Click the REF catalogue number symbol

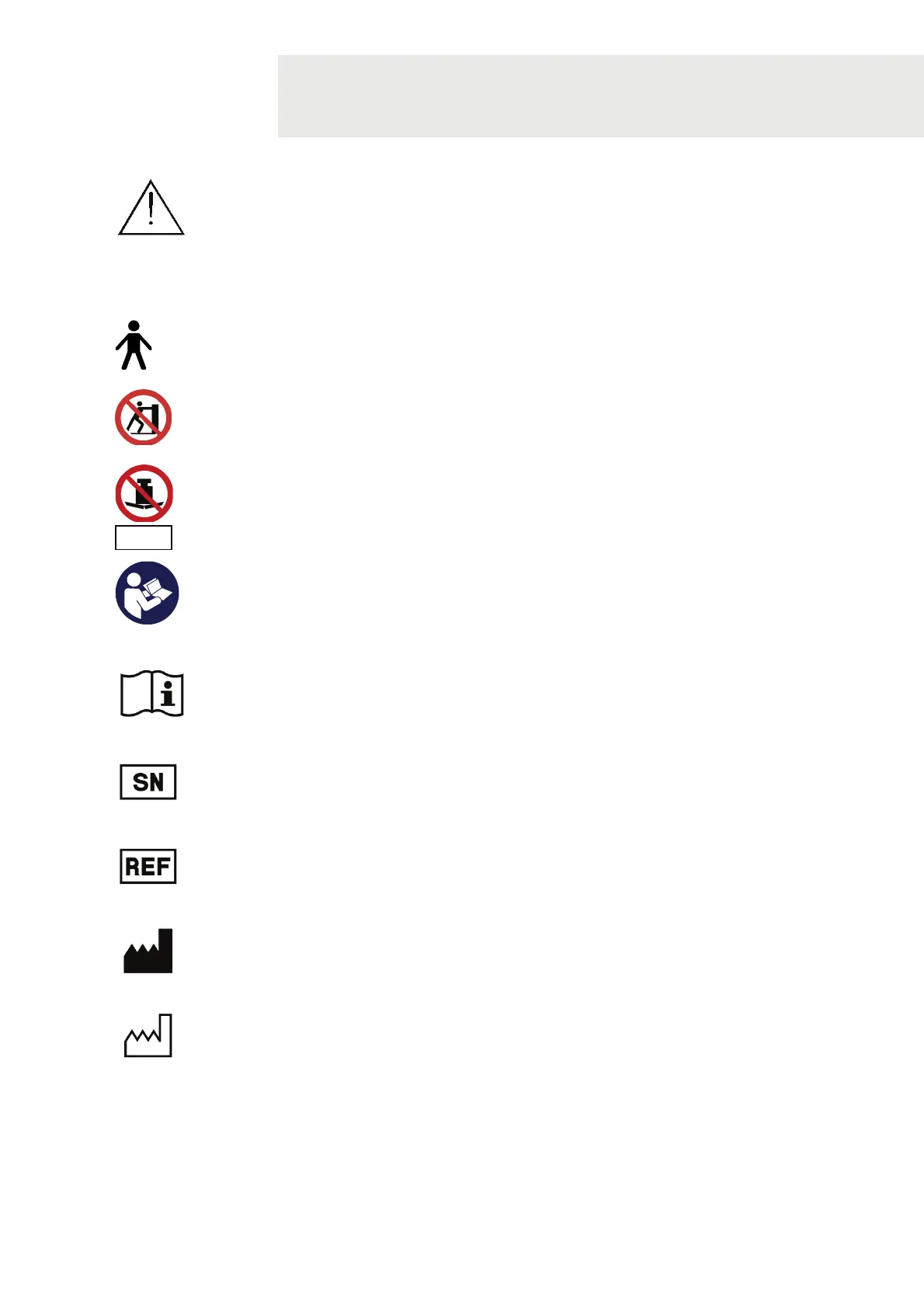[x=148, y=866]
